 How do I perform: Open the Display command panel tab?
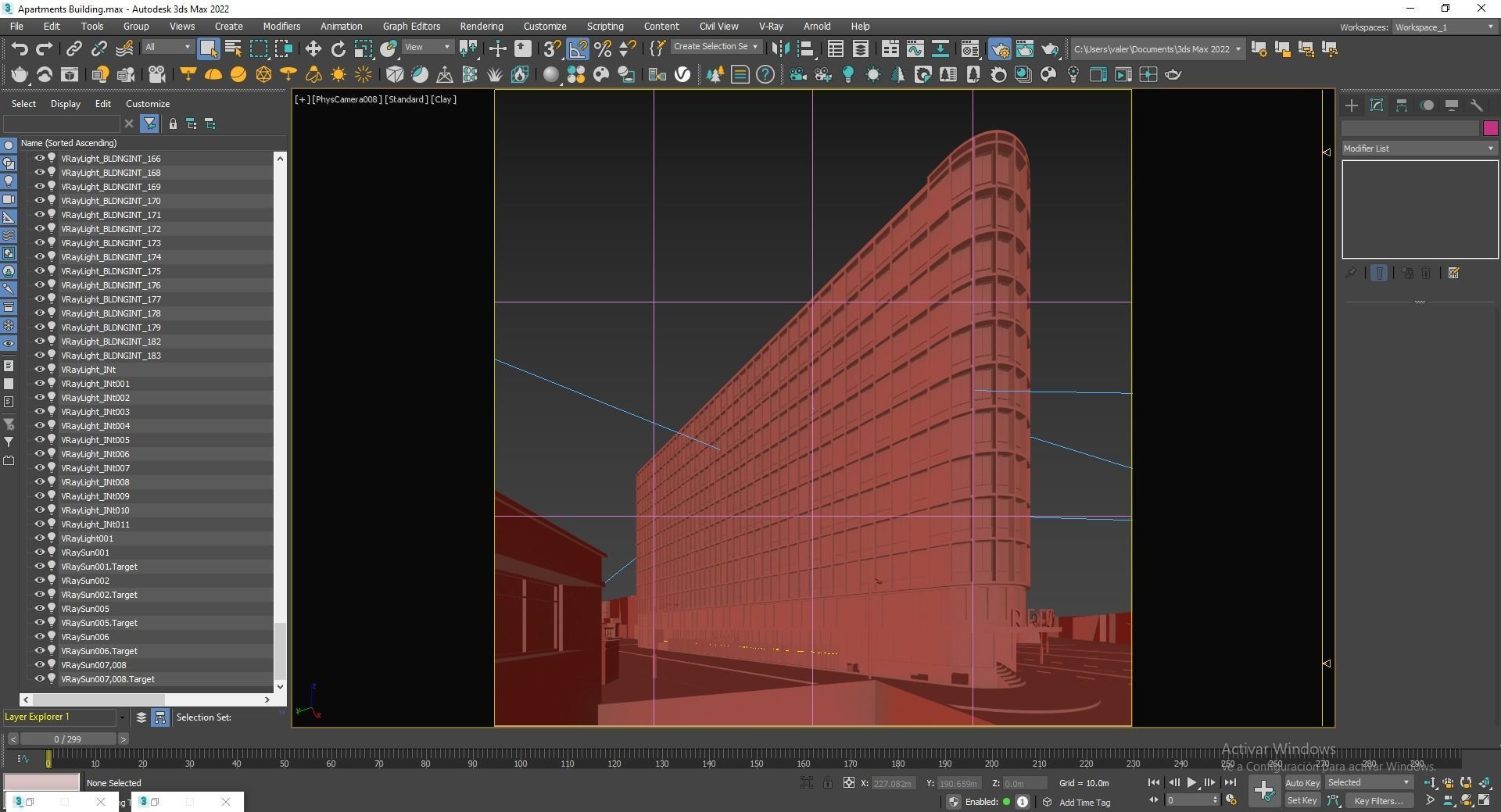click(1452, 105)
